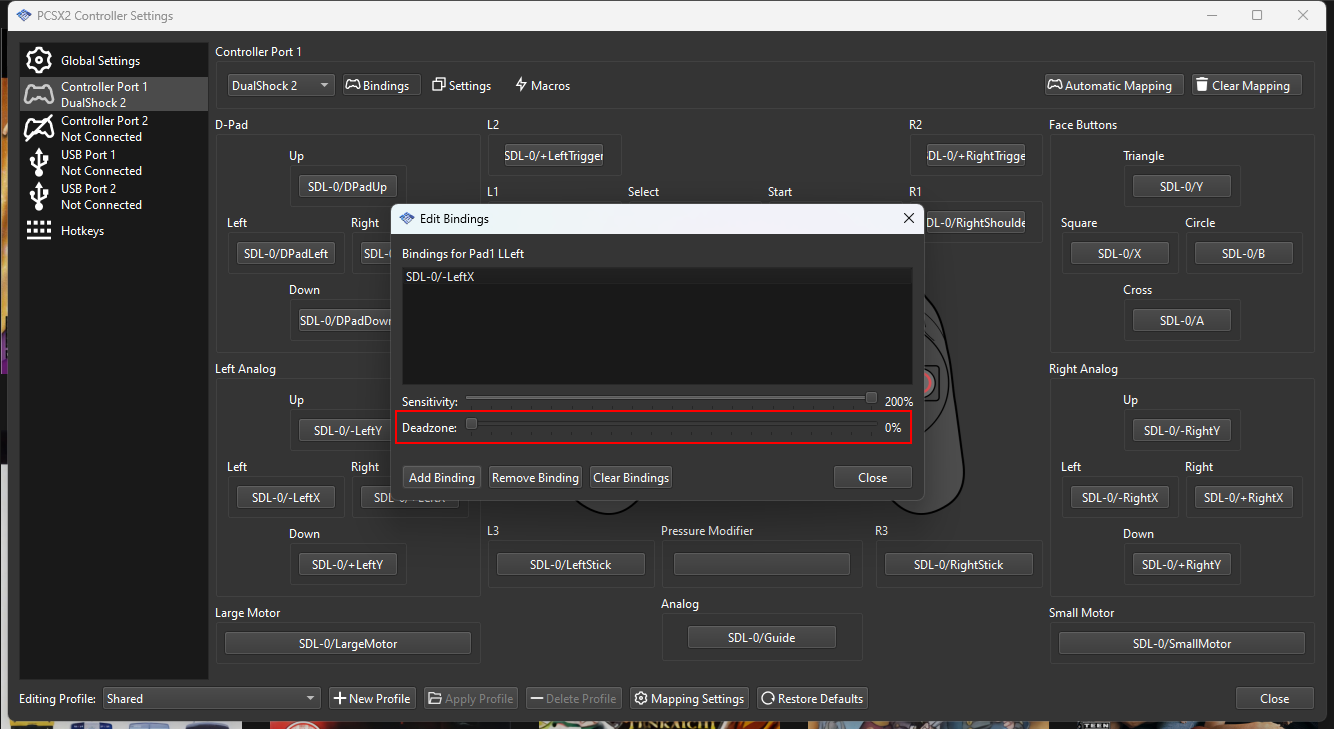
Task: Open the Bindings tab
Action: 382,85
